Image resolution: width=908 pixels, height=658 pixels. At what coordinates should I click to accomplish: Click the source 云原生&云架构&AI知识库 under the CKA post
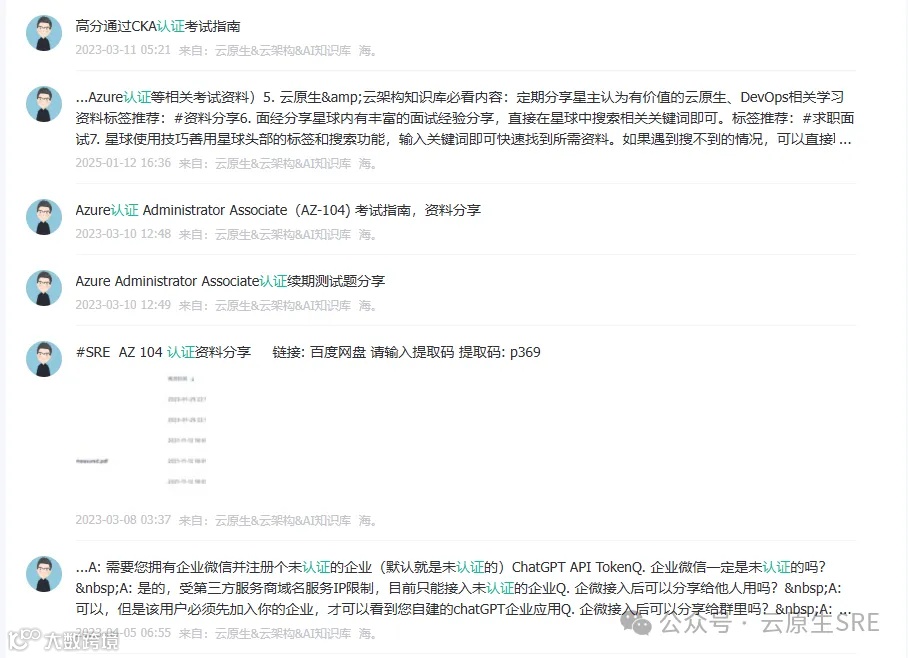(x=283, y=50)
